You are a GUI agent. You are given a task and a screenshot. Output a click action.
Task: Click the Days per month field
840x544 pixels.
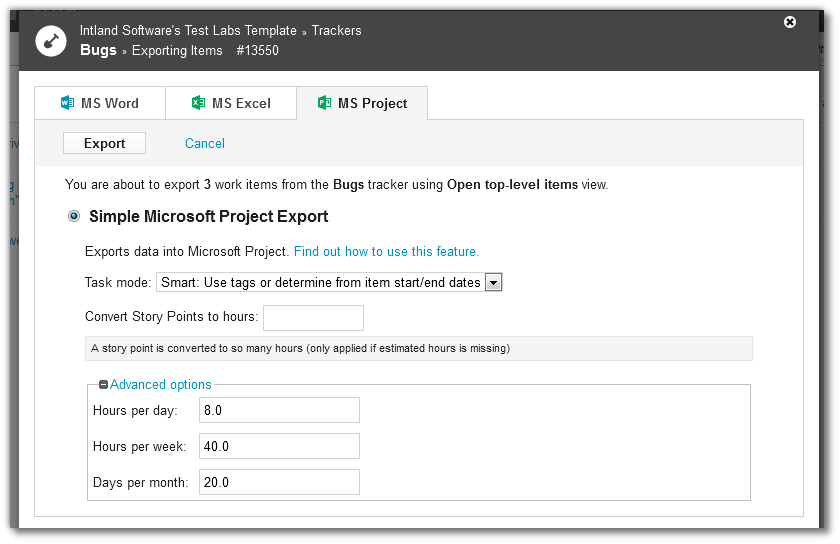(279, 482)
